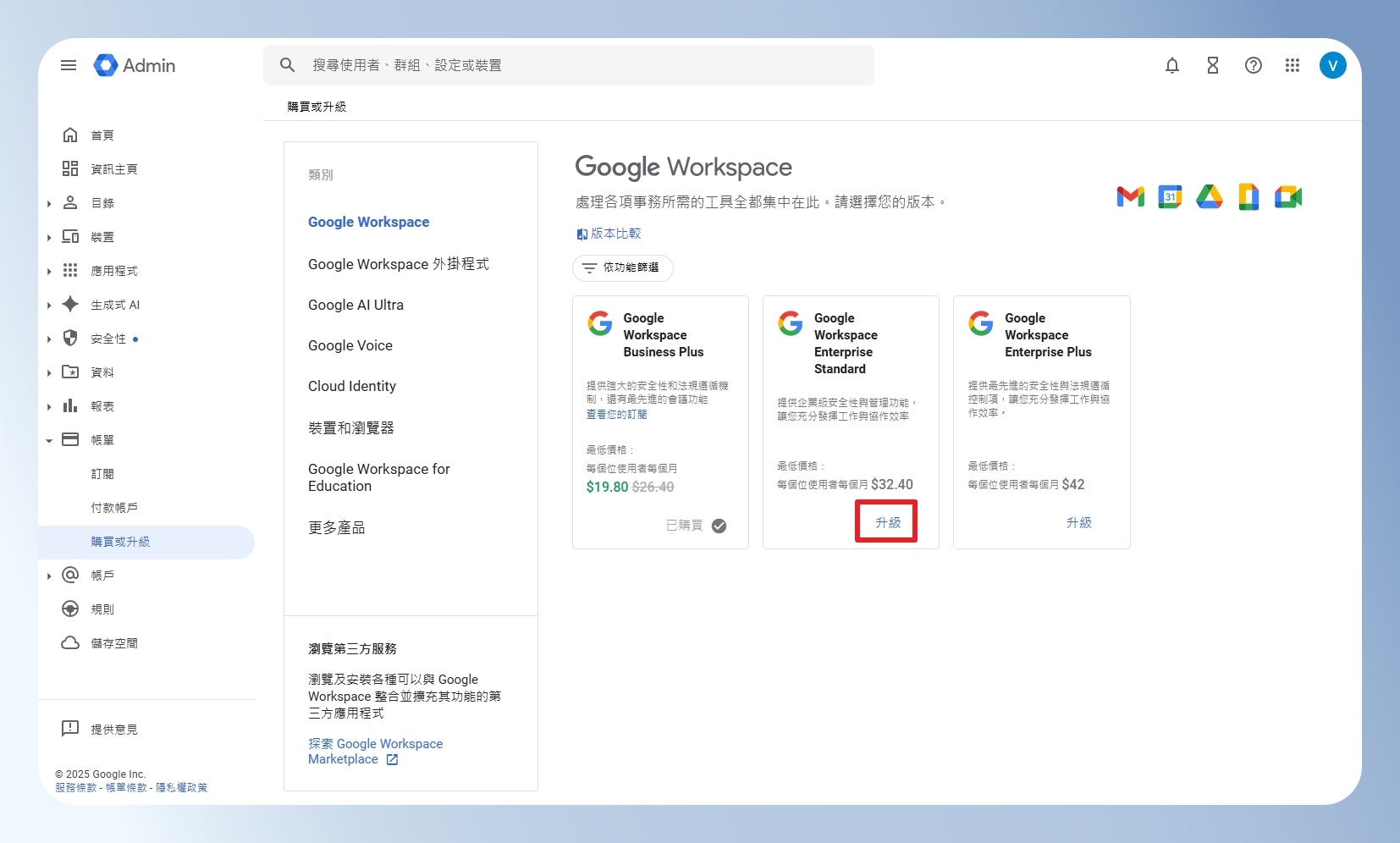Screen dimensions: 1400x843
Task: Click the Google Drive icon
Action: click(1210, 196)
